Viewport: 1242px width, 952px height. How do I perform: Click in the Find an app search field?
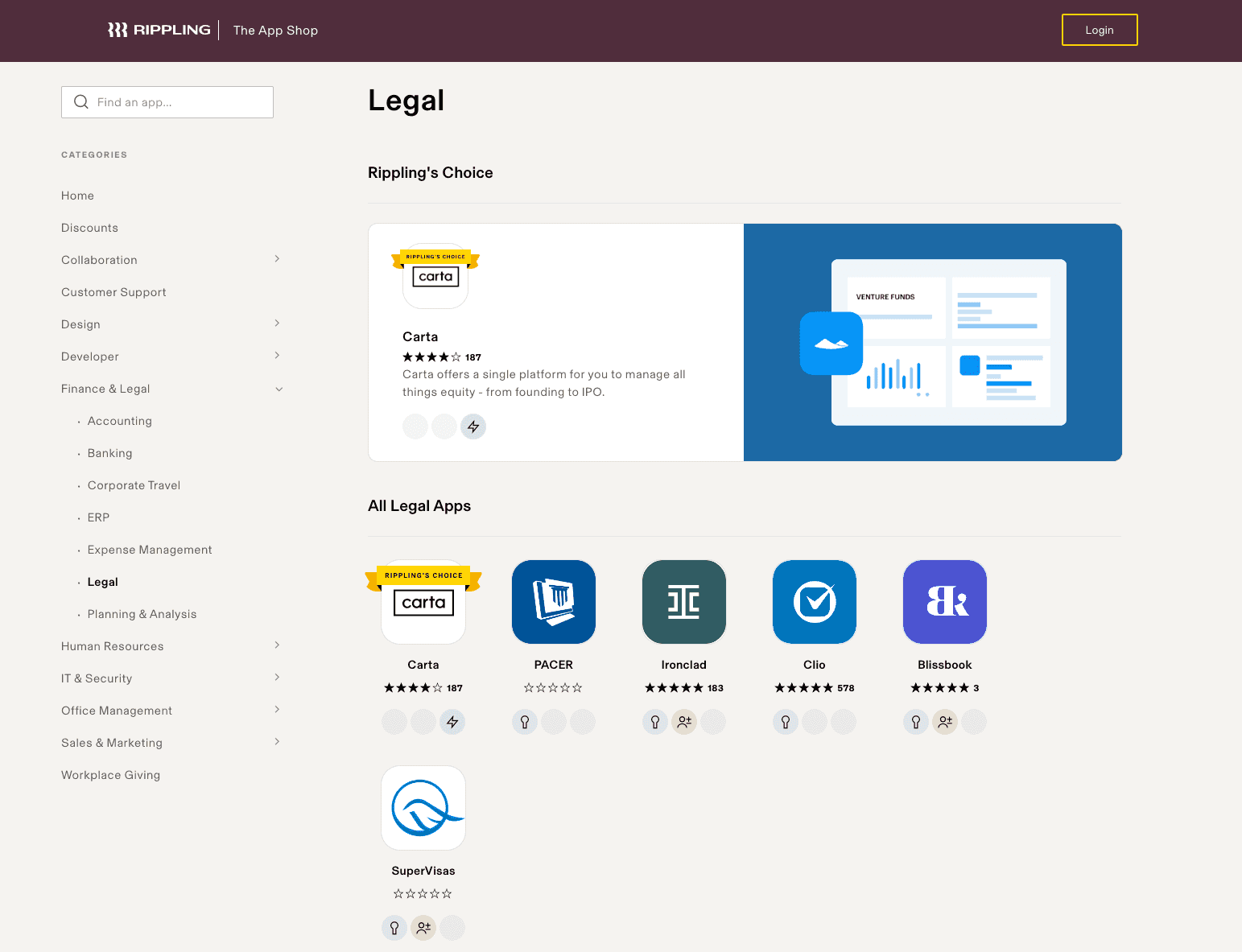click(x=167, y=102)
